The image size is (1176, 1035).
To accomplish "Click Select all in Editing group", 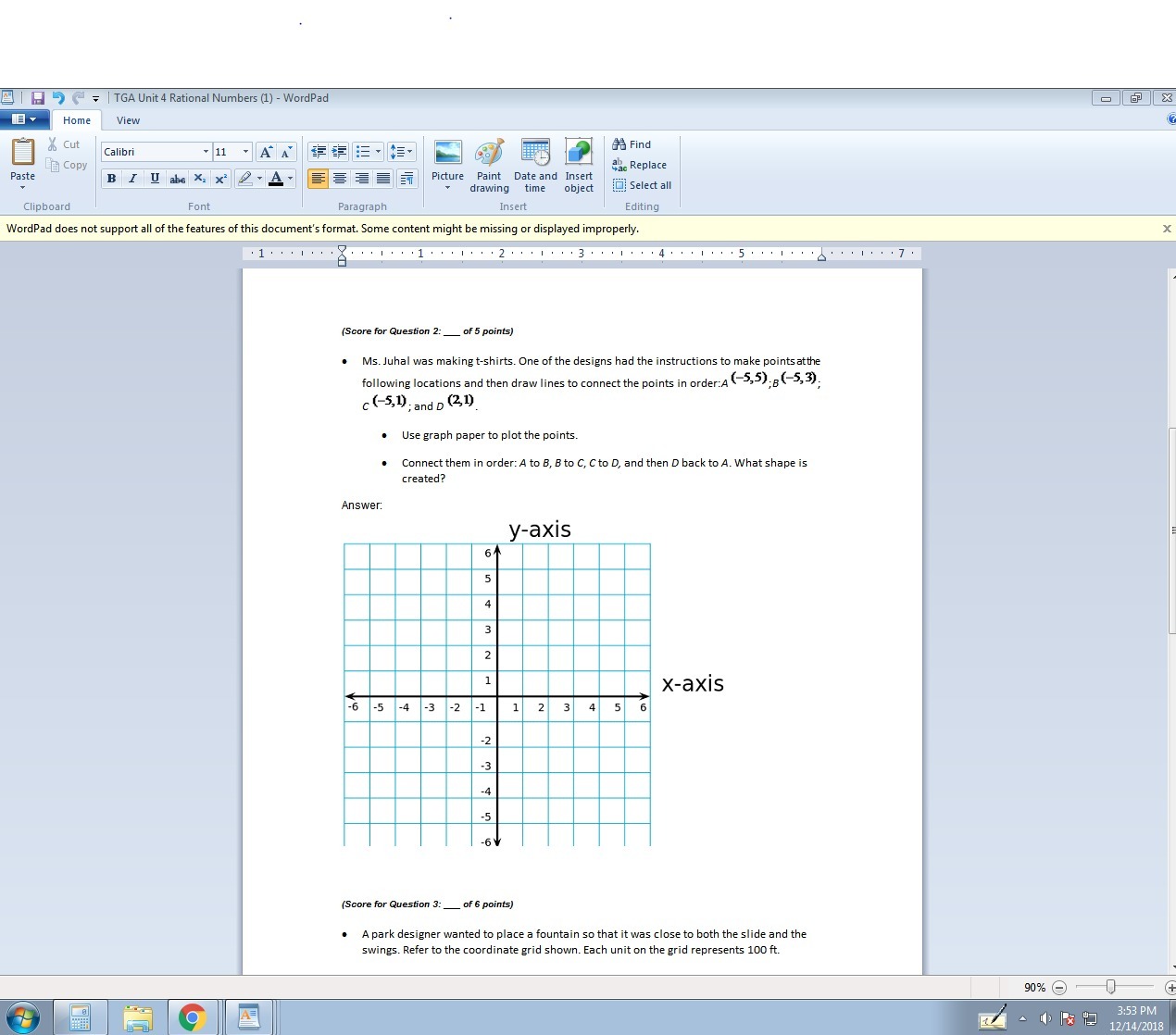I will (x=642, y=185).
